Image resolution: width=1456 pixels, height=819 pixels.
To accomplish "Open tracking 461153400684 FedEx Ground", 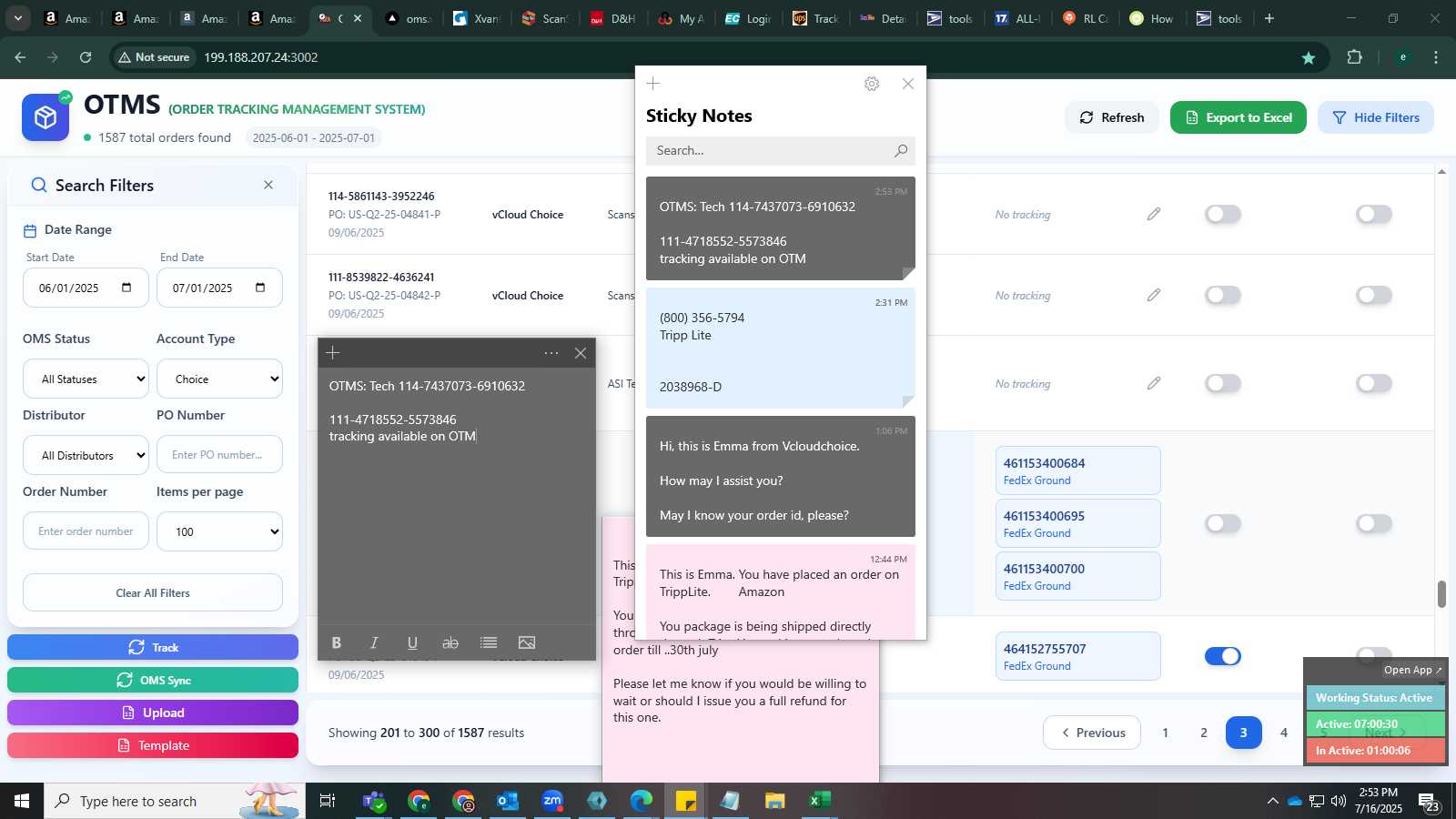I will click(1078, 470).
